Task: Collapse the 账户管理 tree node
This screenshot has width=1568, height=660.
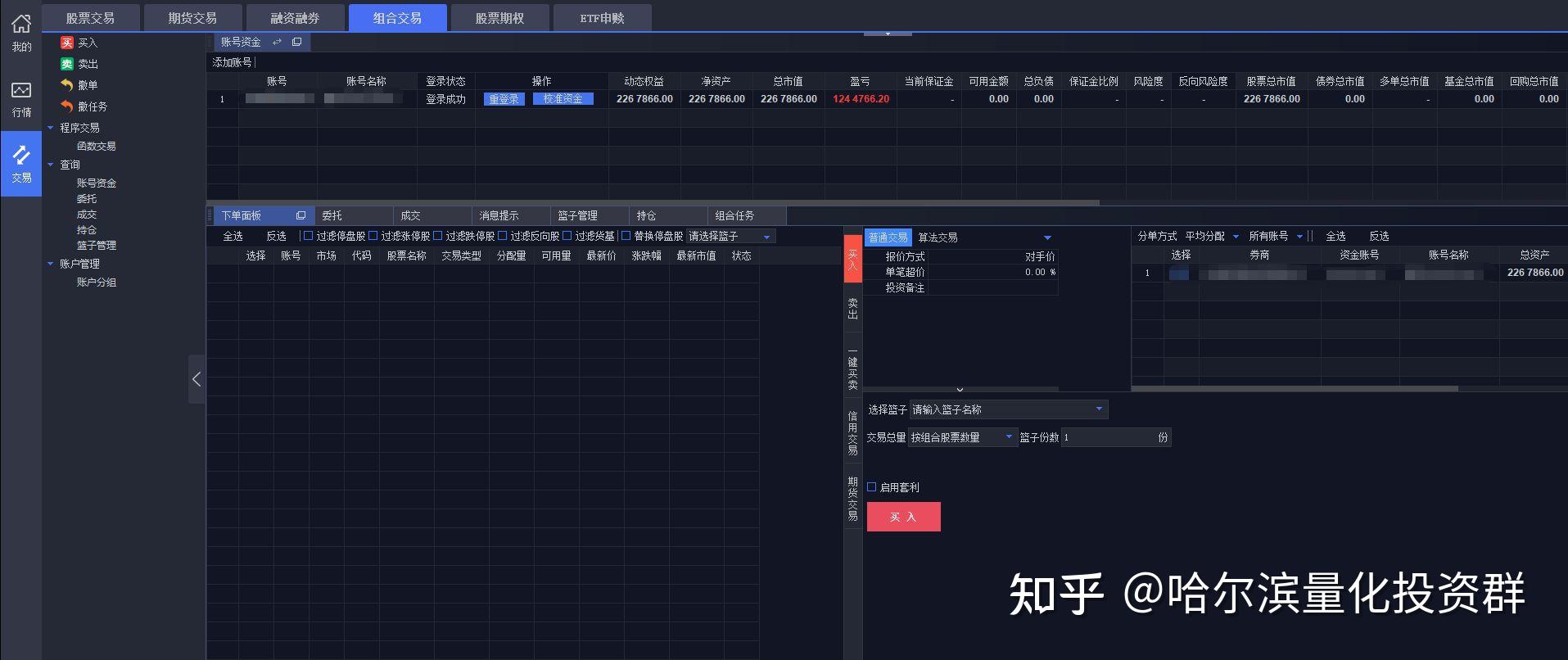Action: pyautogui.click(x=51, y=264)
